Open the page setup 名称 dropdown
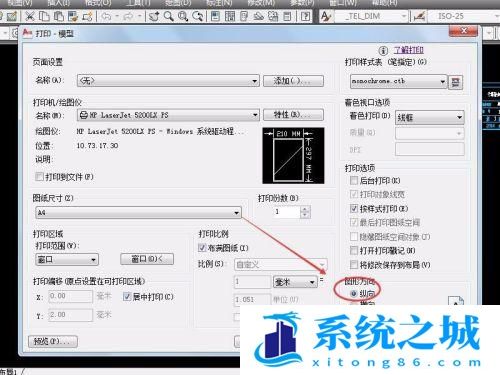The width and height of the screenshot is (500, 375). 168,81
